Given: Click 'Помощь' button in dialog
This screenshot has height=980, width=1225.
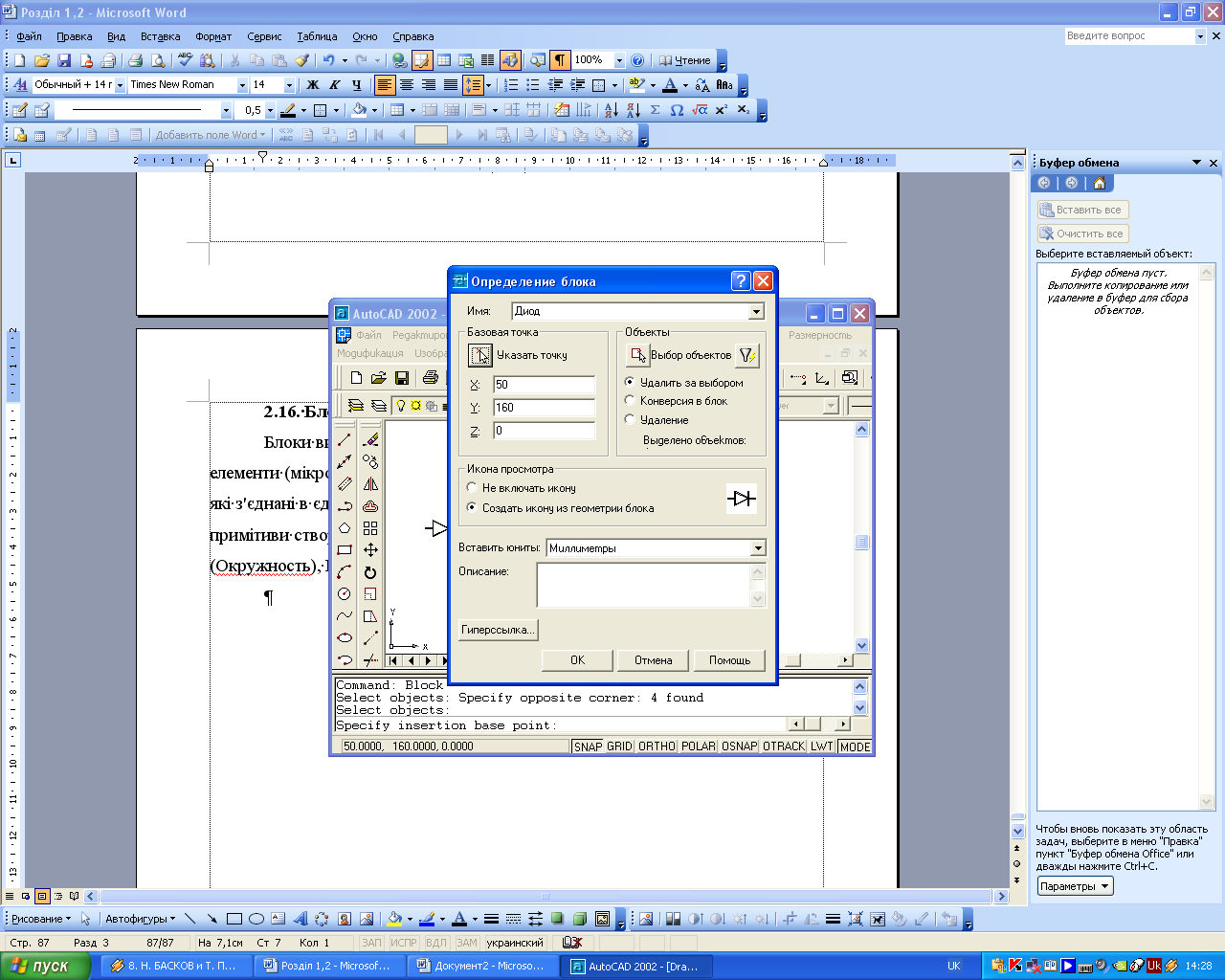Looking at the screenshot, I should (x=729, y=660).
